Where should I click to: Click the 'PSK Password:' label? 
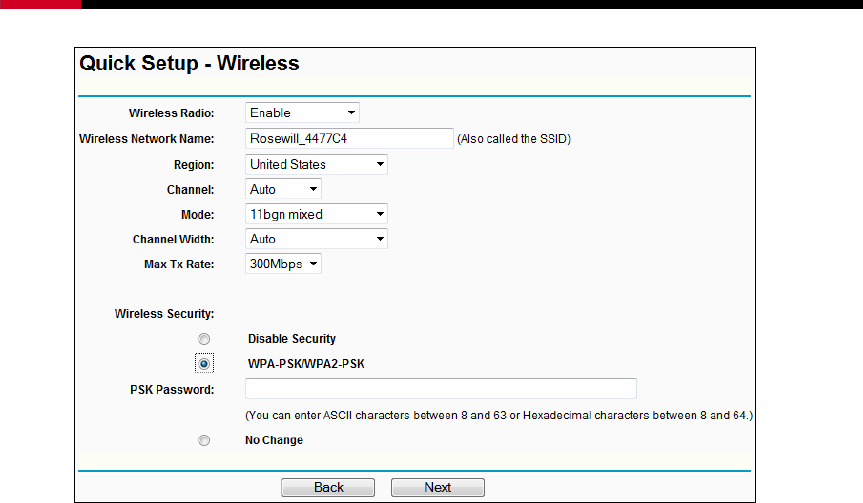172,390
